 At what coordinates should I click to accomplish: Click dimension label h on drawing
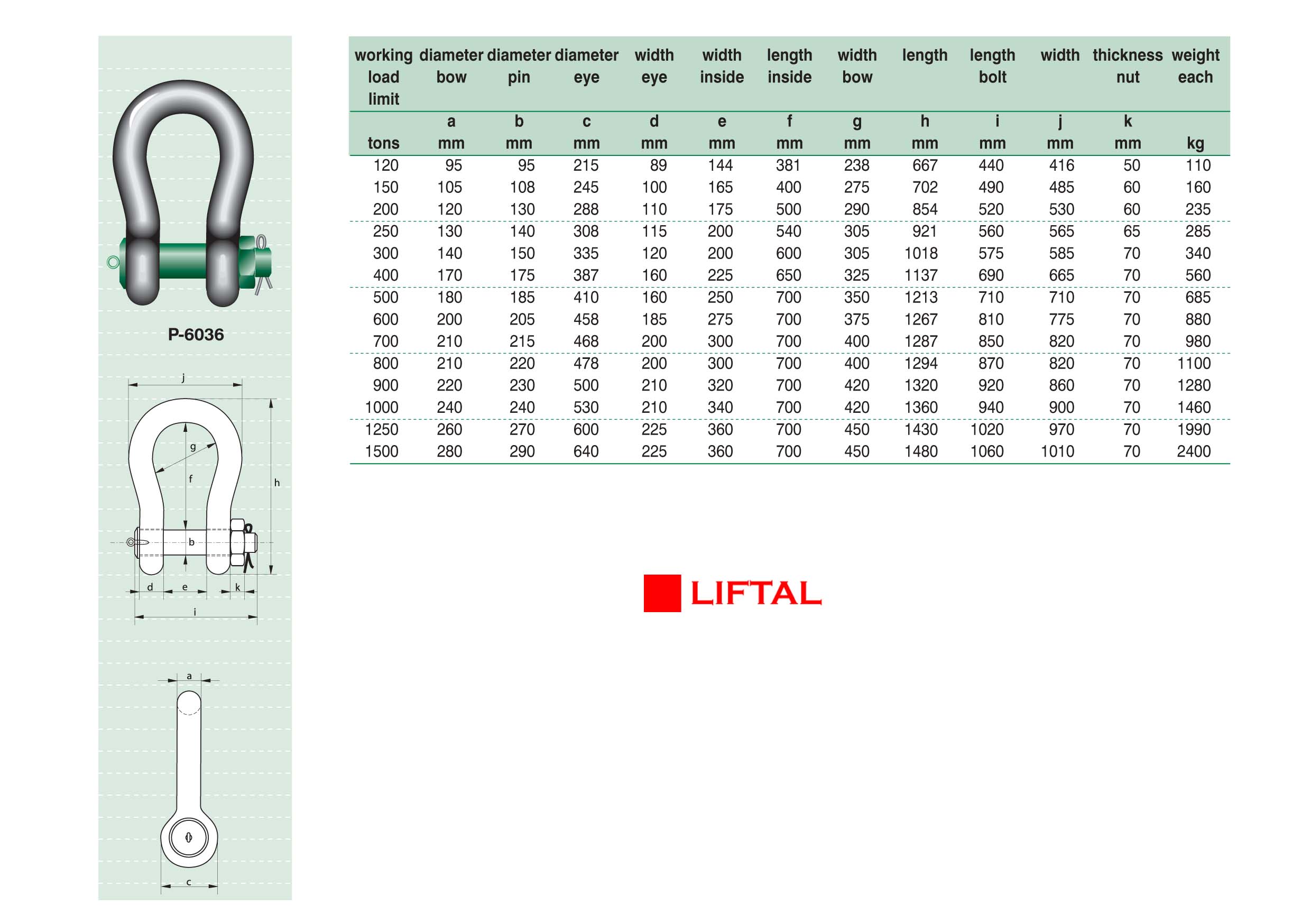click(x=277, y=483)
